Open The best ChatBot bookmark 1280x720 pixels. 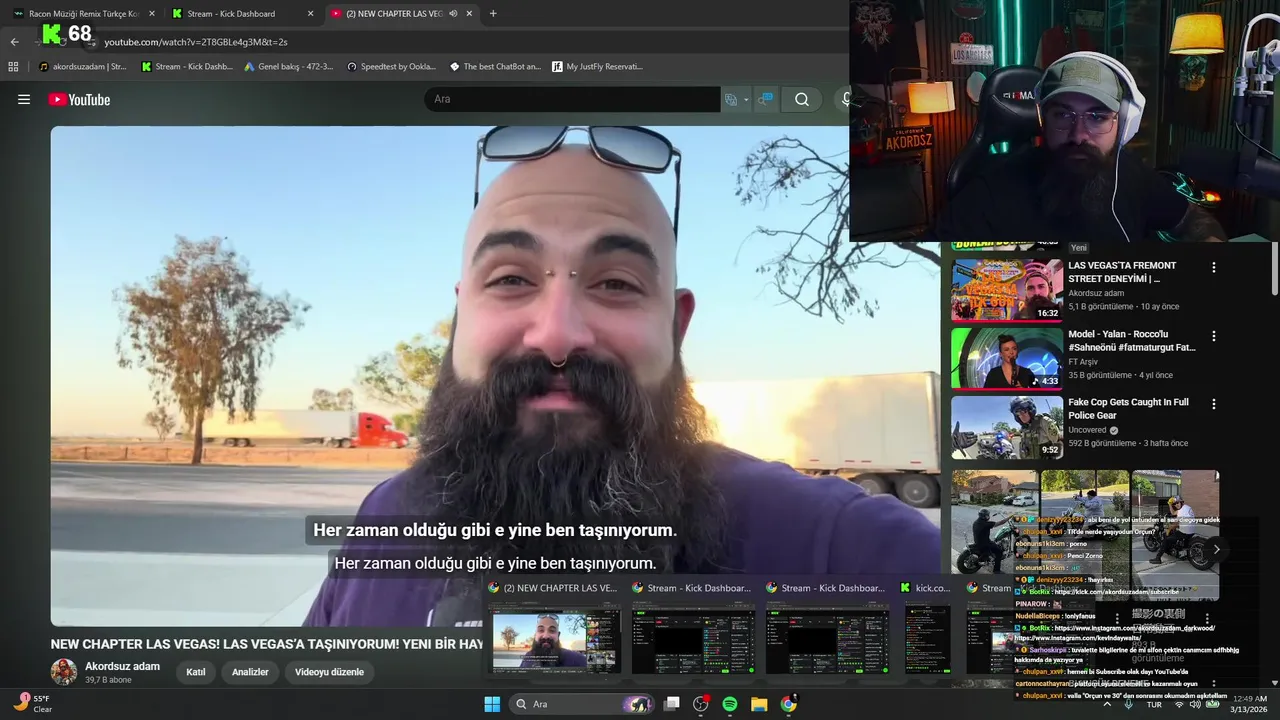[495, 67]
